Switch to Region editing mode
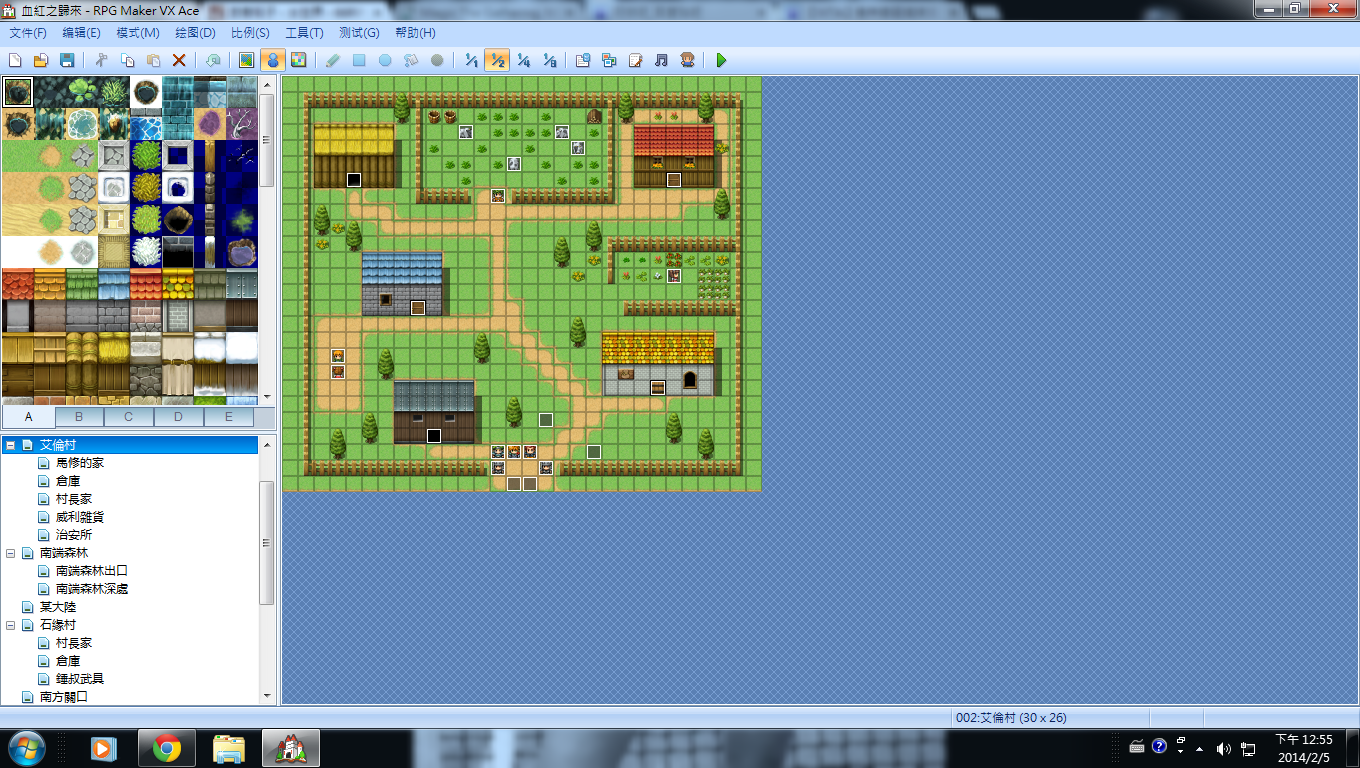Image resolution: width=1360 pixels, height=768 pixels. click(x=298, y=60)
